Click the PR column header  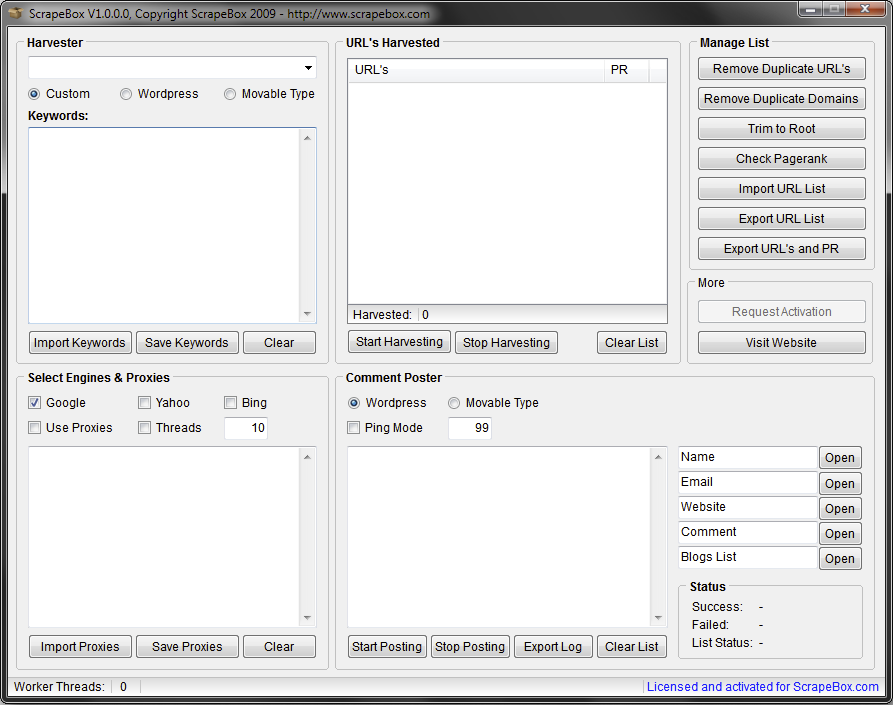click(626, 70)
